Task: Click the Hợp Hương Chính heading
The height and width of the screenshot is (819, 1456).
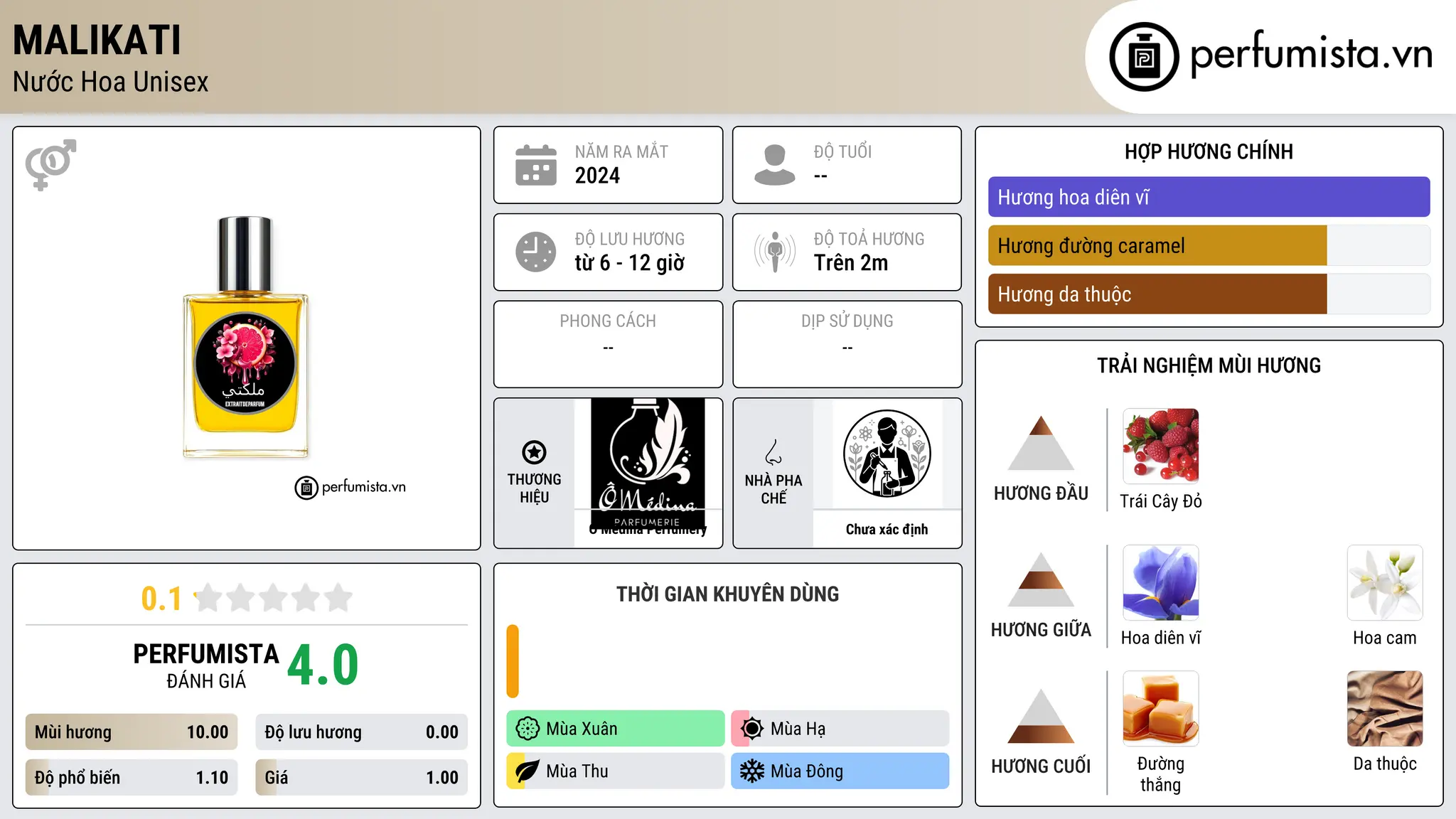Action: 1209,151
